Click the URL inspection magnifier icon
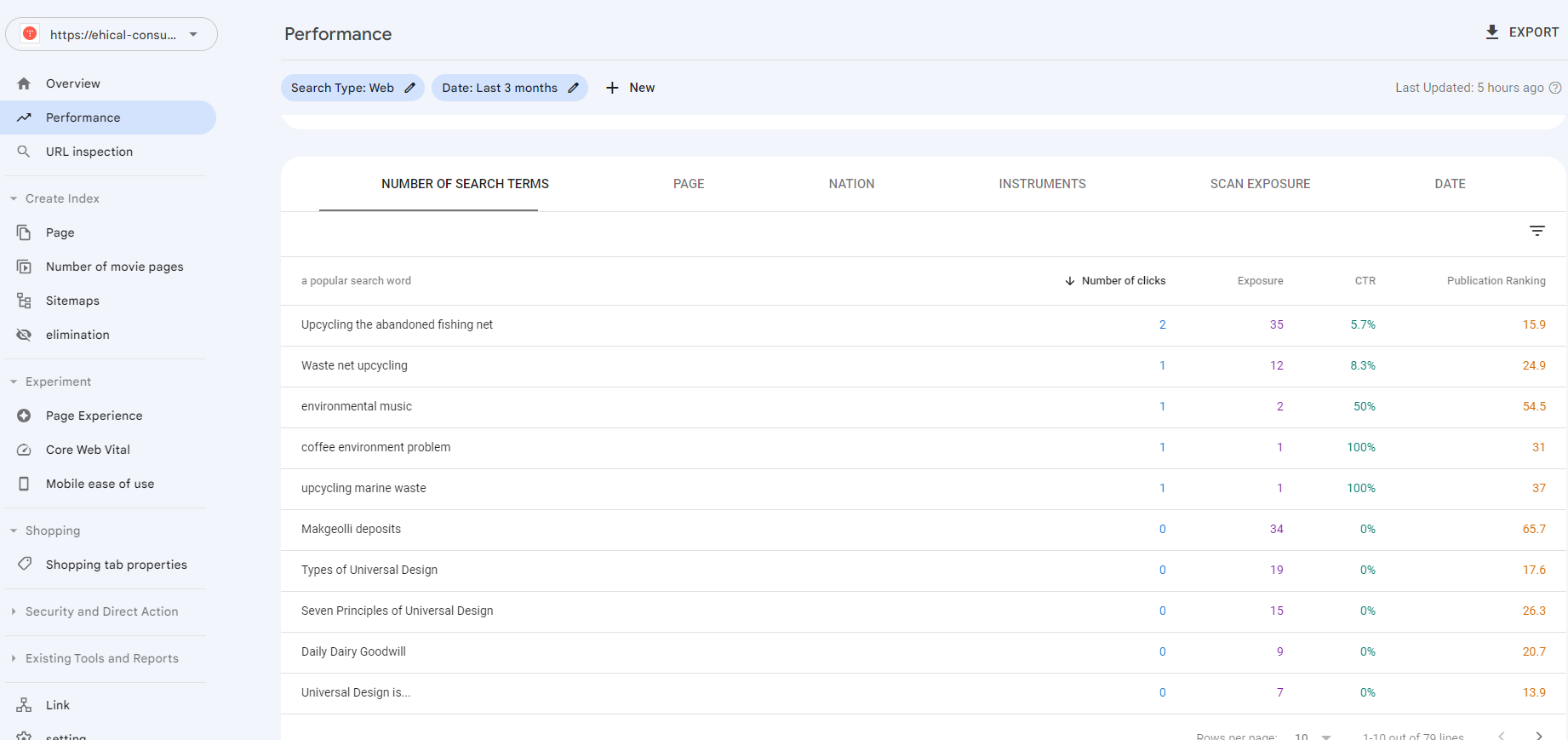This screenshot has width=1568, height=740. 24,152
